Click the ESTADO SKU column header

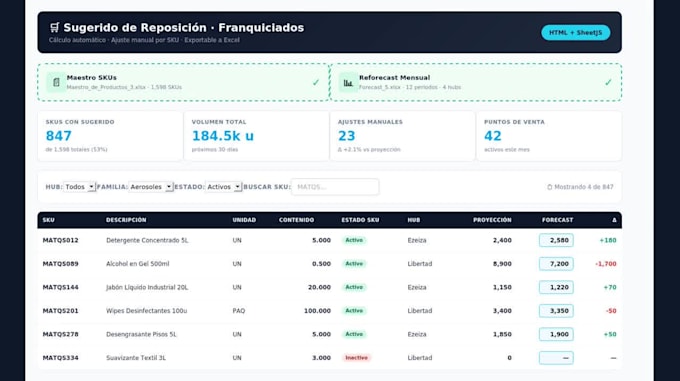(x=360, y=220)
